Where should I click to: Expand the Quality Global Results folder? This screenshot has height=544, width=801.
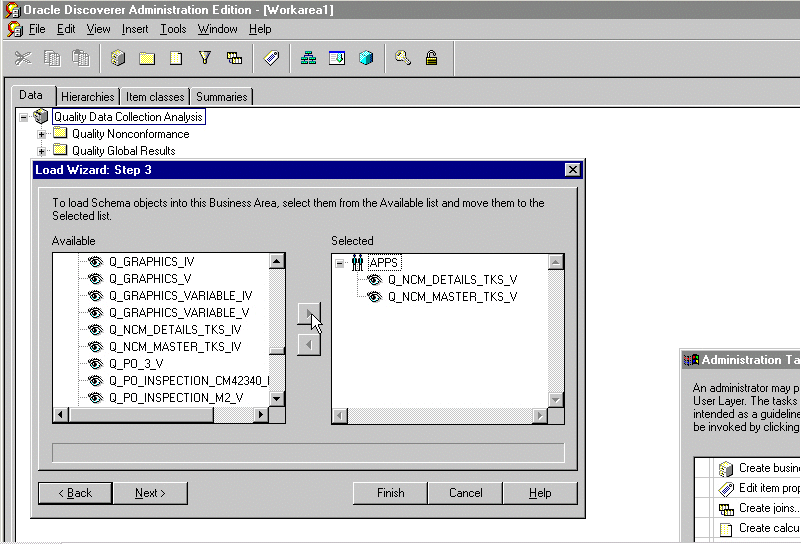pyautogui.click(x=41, y=151)
